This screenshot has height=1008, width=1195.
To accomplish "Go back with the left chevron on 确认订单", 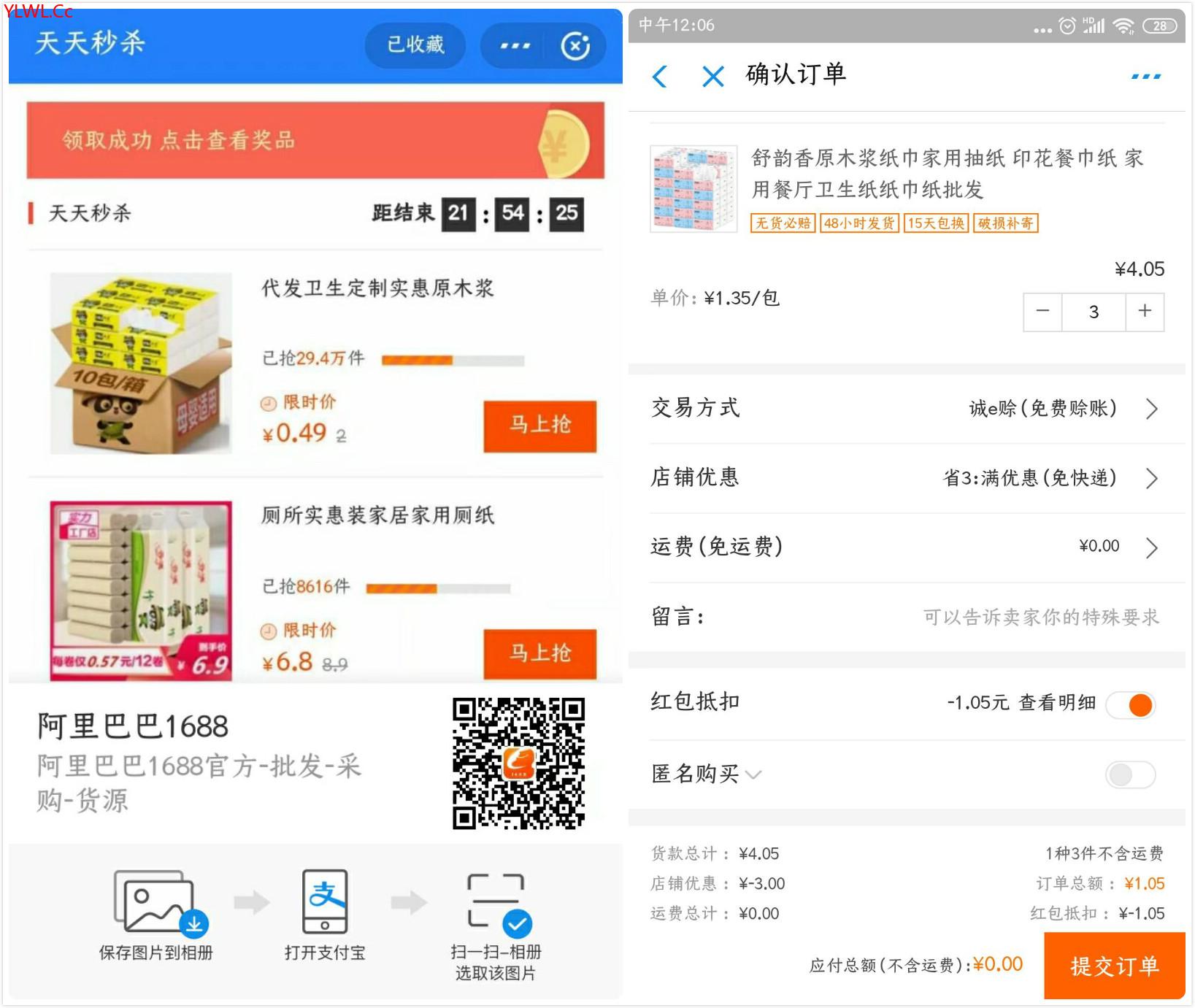I will pos(660,77).
